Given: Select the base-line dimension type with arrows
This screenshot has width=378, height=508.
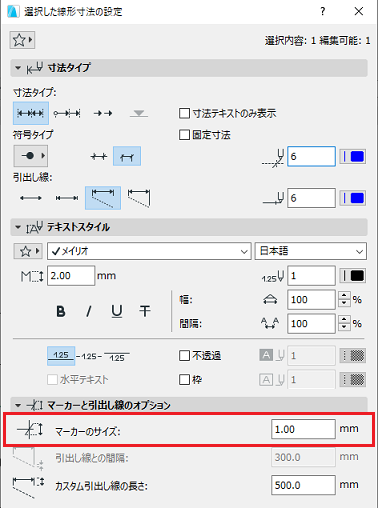Looking at the screenshot, I should pyautogui.click(x=103, y=113).
